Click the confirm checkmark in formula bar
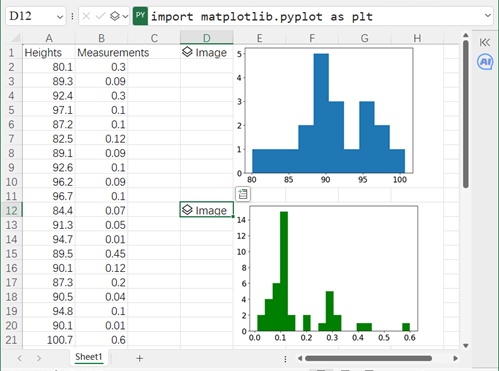Screen dimensions: 499x371 click(x=100, y=16)
